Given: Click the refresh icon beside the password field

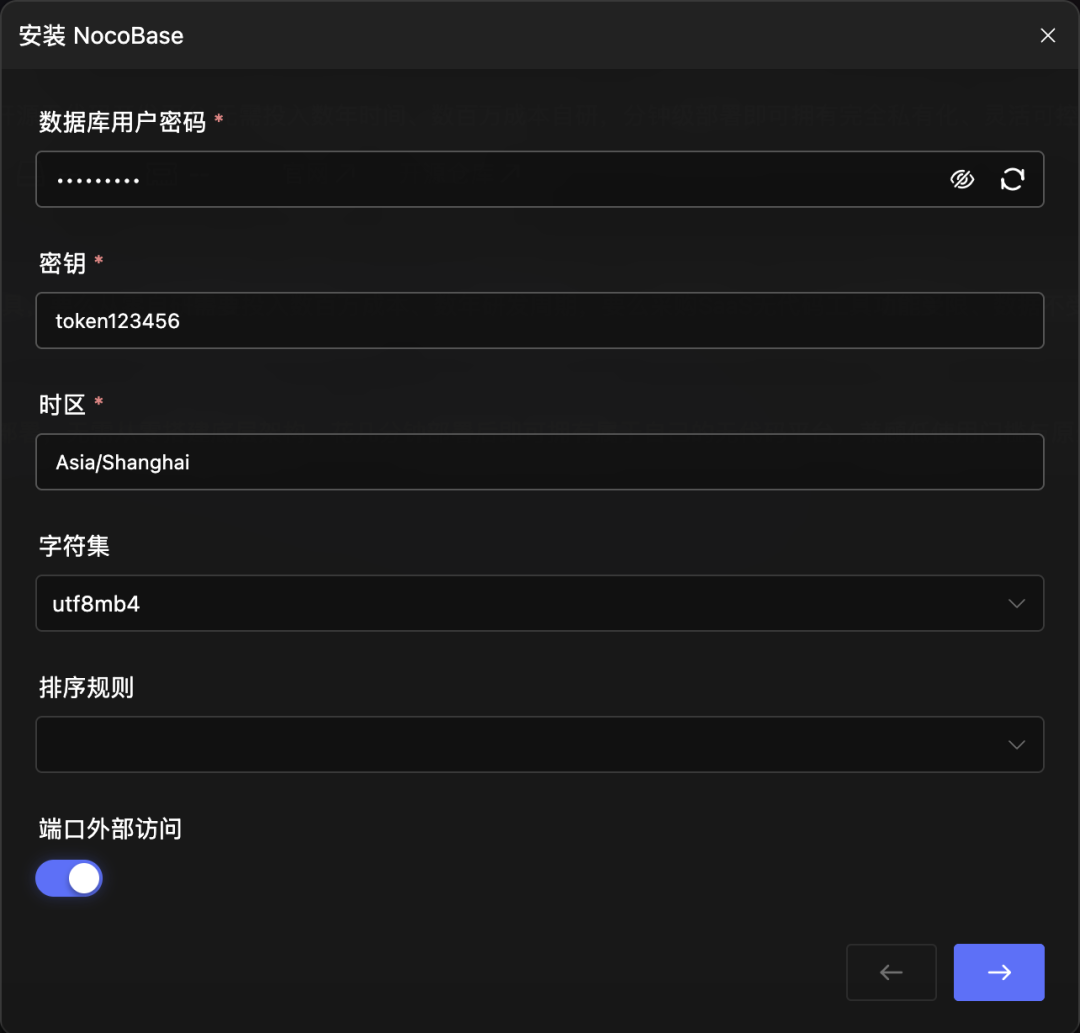Looking at the screenshot, I should 1013,179.
